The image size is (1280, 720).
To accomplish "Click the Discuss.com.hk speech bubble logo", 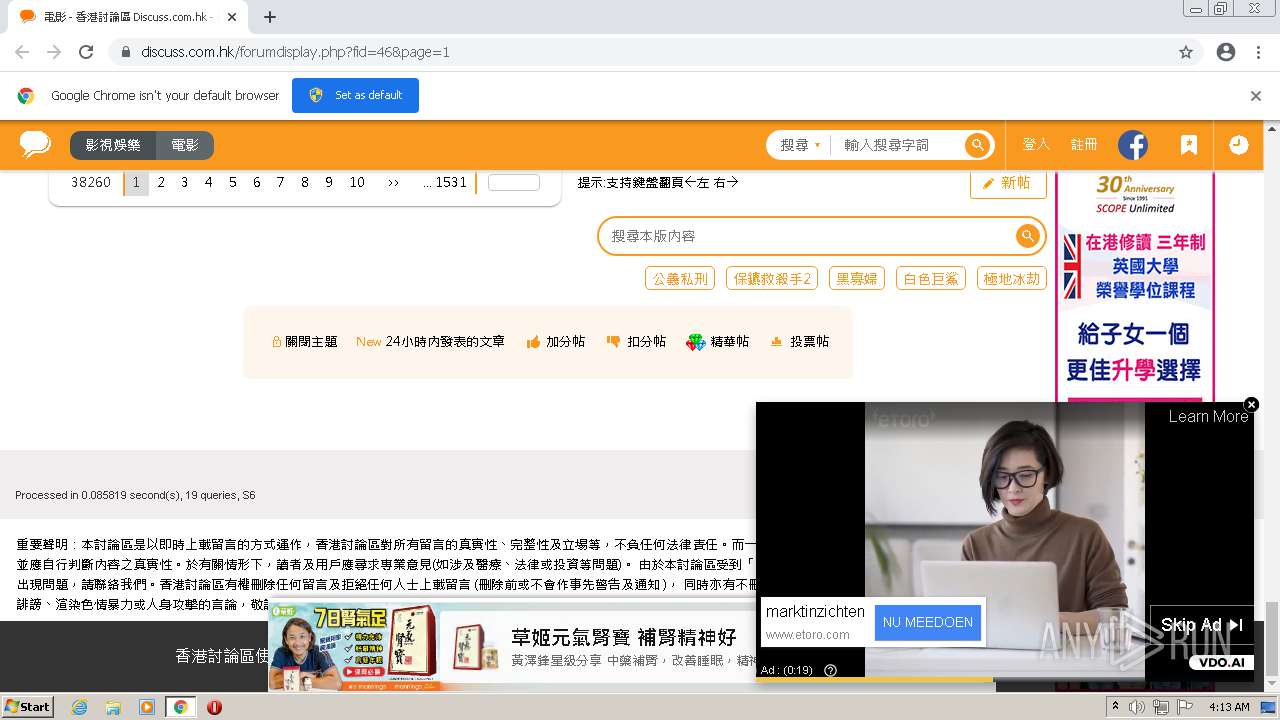I will coord(36,145).
